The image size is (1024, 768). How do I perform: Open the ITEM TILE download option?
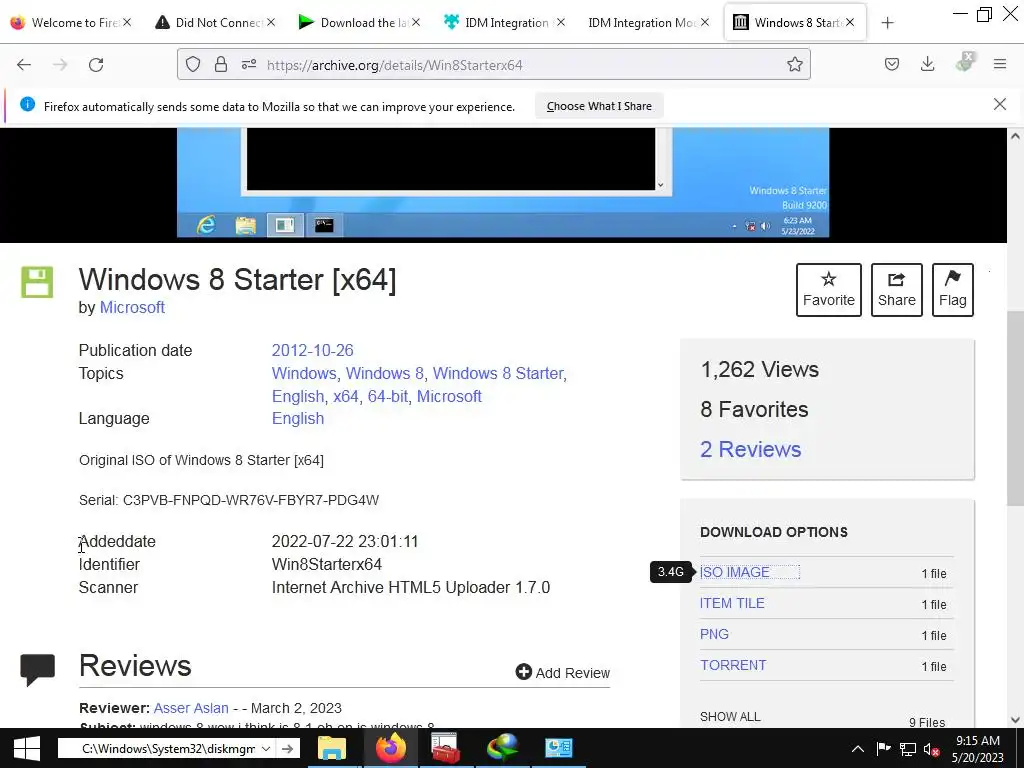pos(732,603)
